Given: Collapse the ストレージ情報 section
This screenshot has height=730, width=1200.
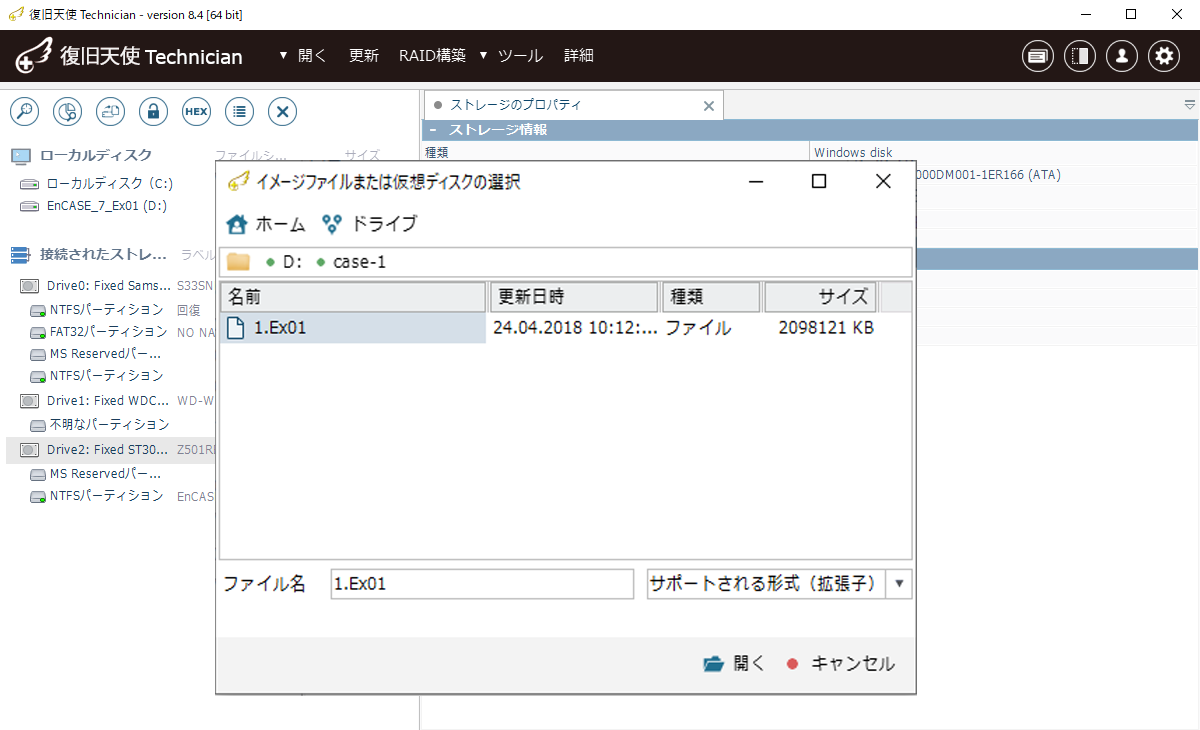Looking at the screenshot, I should (x=433, y=130).
